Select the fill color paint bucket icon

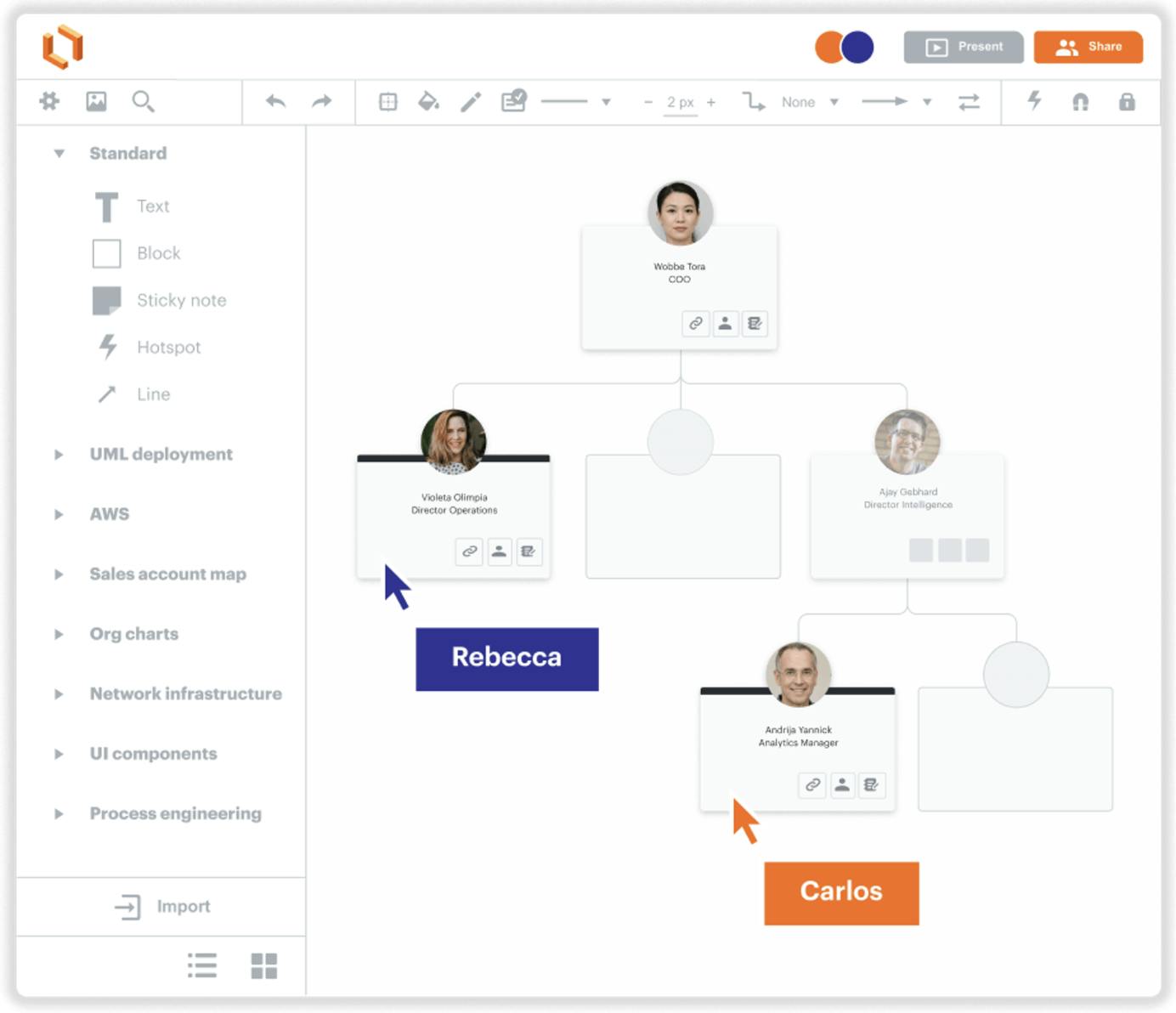click(429, 102)
